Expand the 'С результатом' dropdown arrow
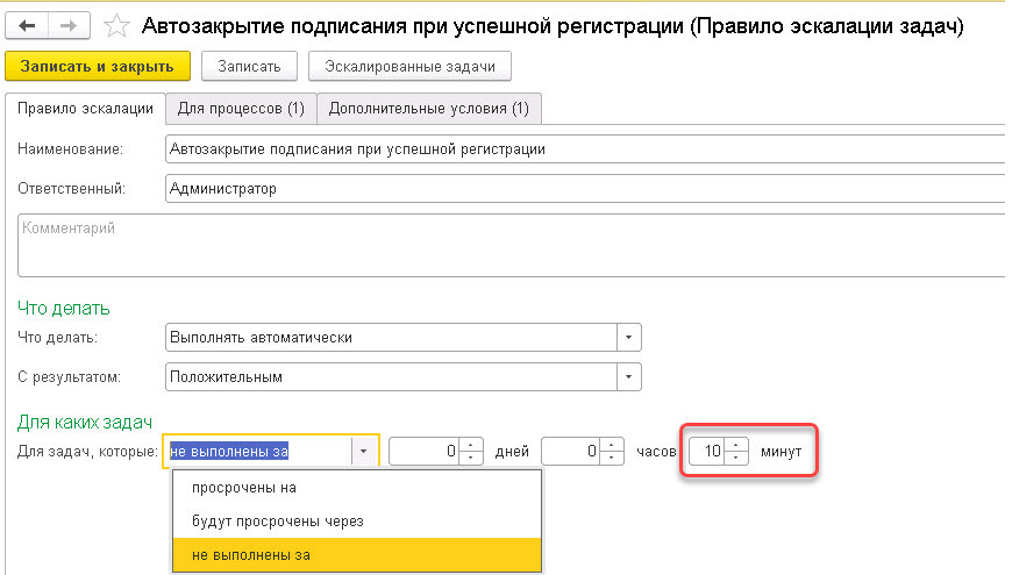 coord(628,378)
